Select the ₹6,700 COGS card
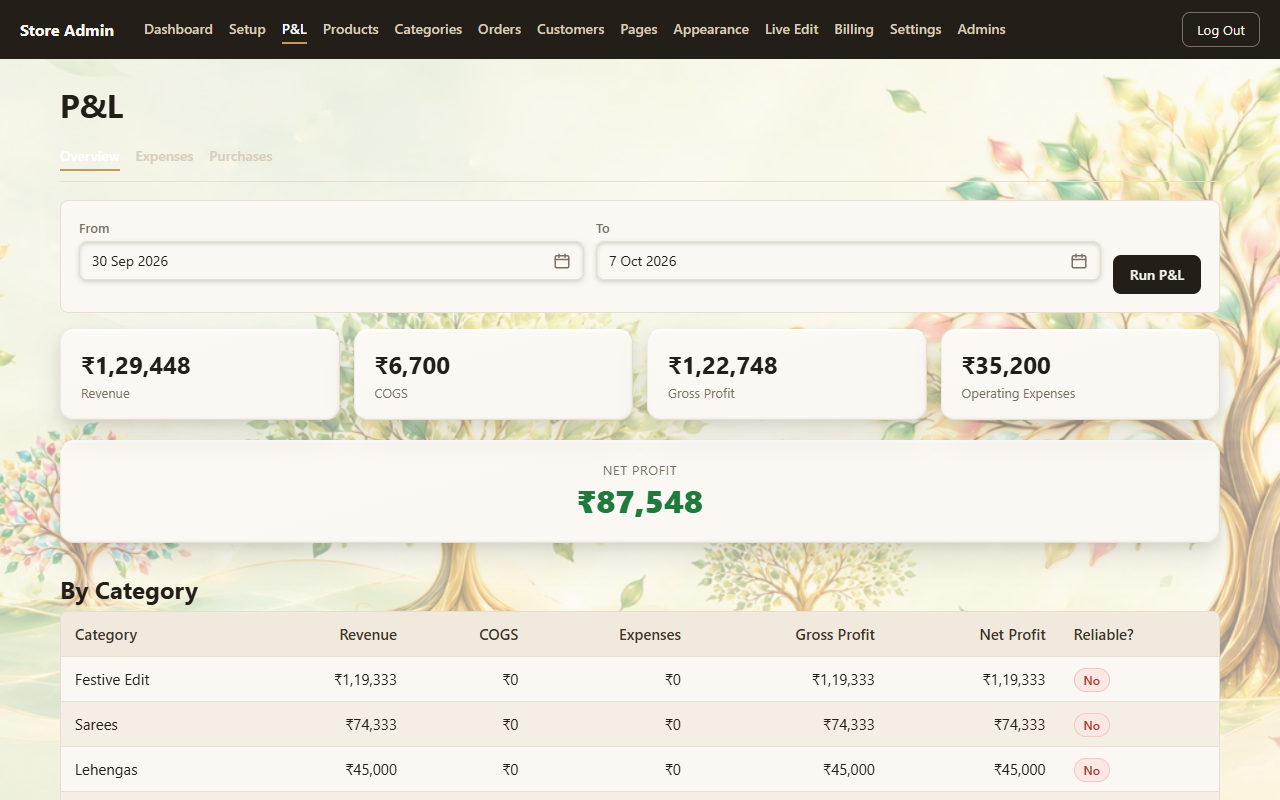The height and width of the screenshot is (800, 1280). point(493,375)
